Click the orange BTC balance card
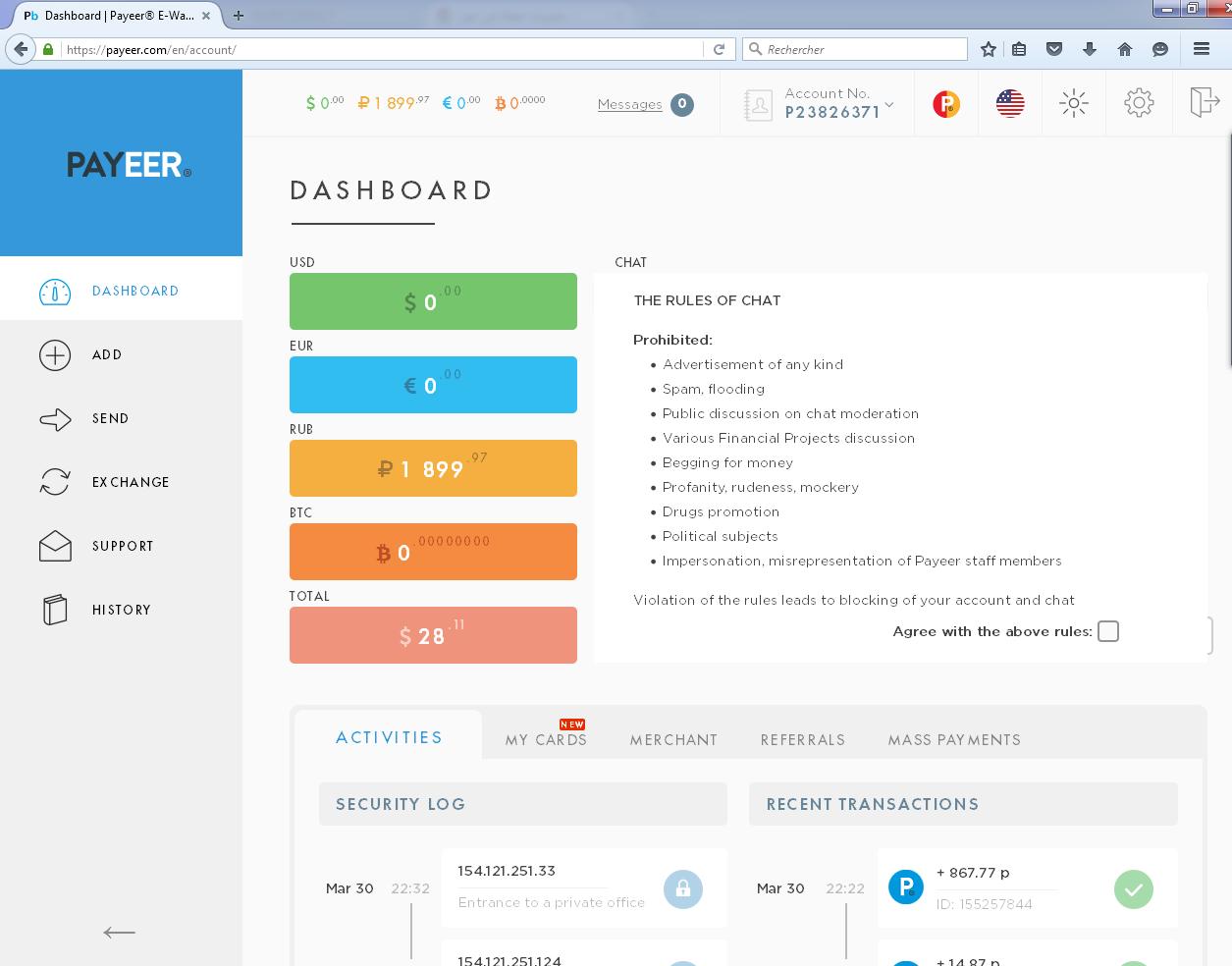1232x966 pixels. [x=433, y=552]
